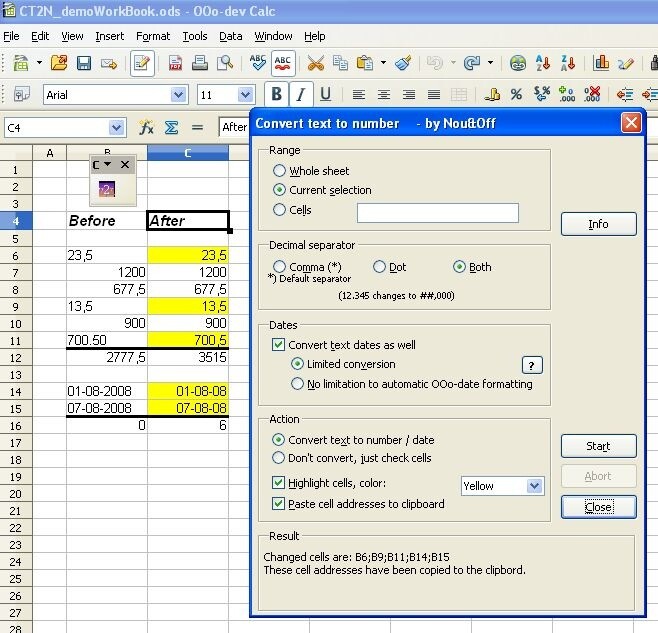This screenshot has height=633, width=658.
Task: Insert a chart with the chart icon
Action: [x=601, y=63]
